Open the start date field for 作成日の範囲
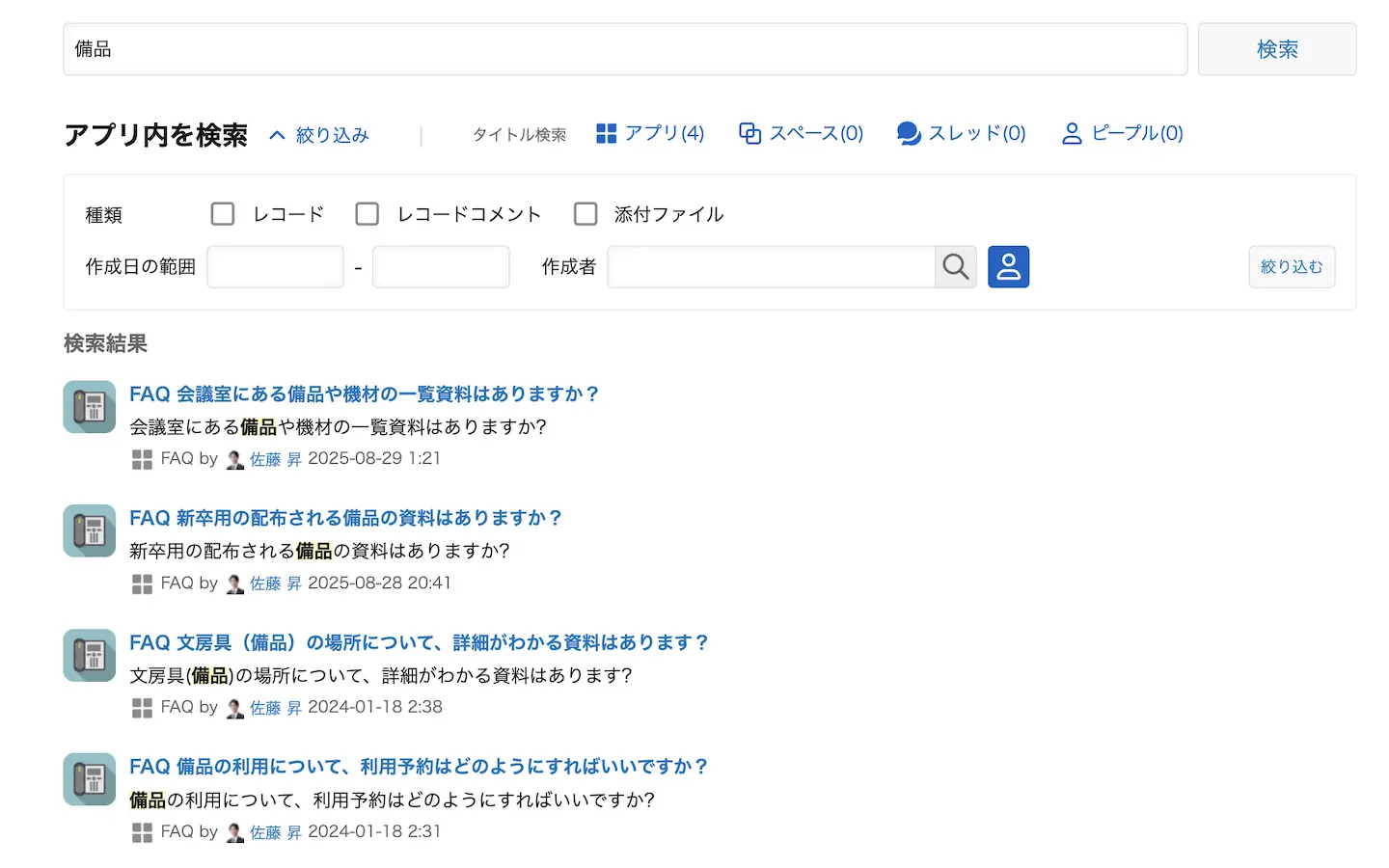 pyautogui.click(x=275, y=267)
